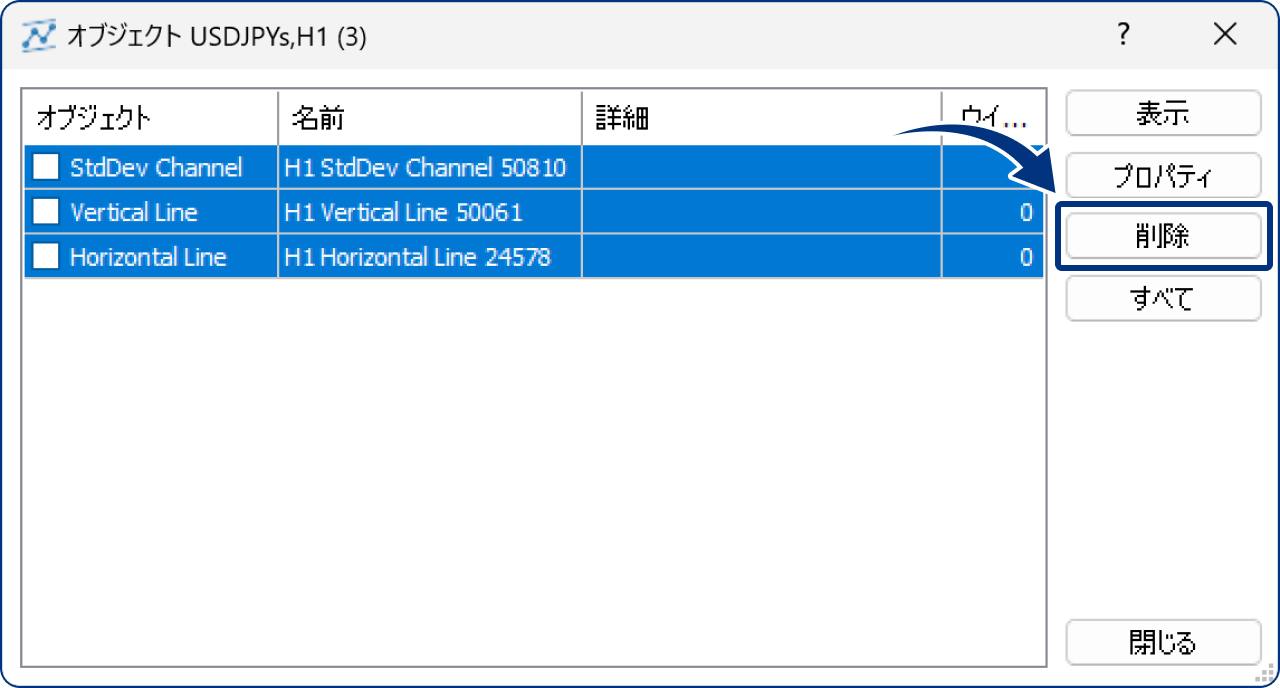
Task: Click the すべて button
Action: tap(1163, 298)
